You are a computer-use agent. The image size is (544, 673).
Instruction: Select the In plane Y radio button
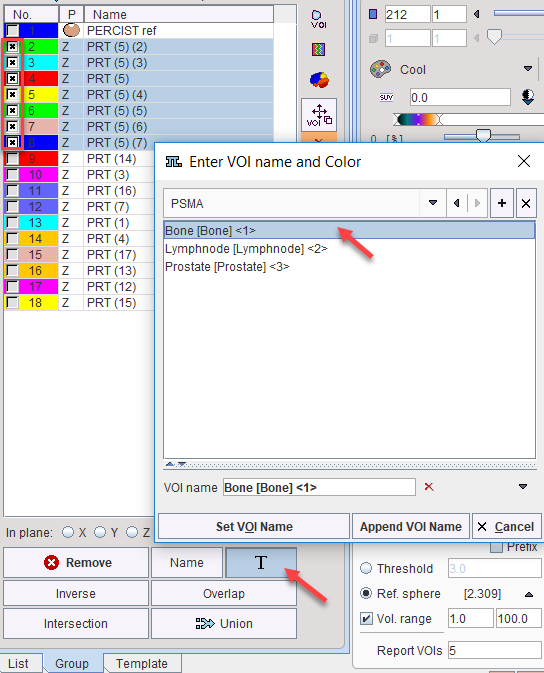(x=100, y=532)
